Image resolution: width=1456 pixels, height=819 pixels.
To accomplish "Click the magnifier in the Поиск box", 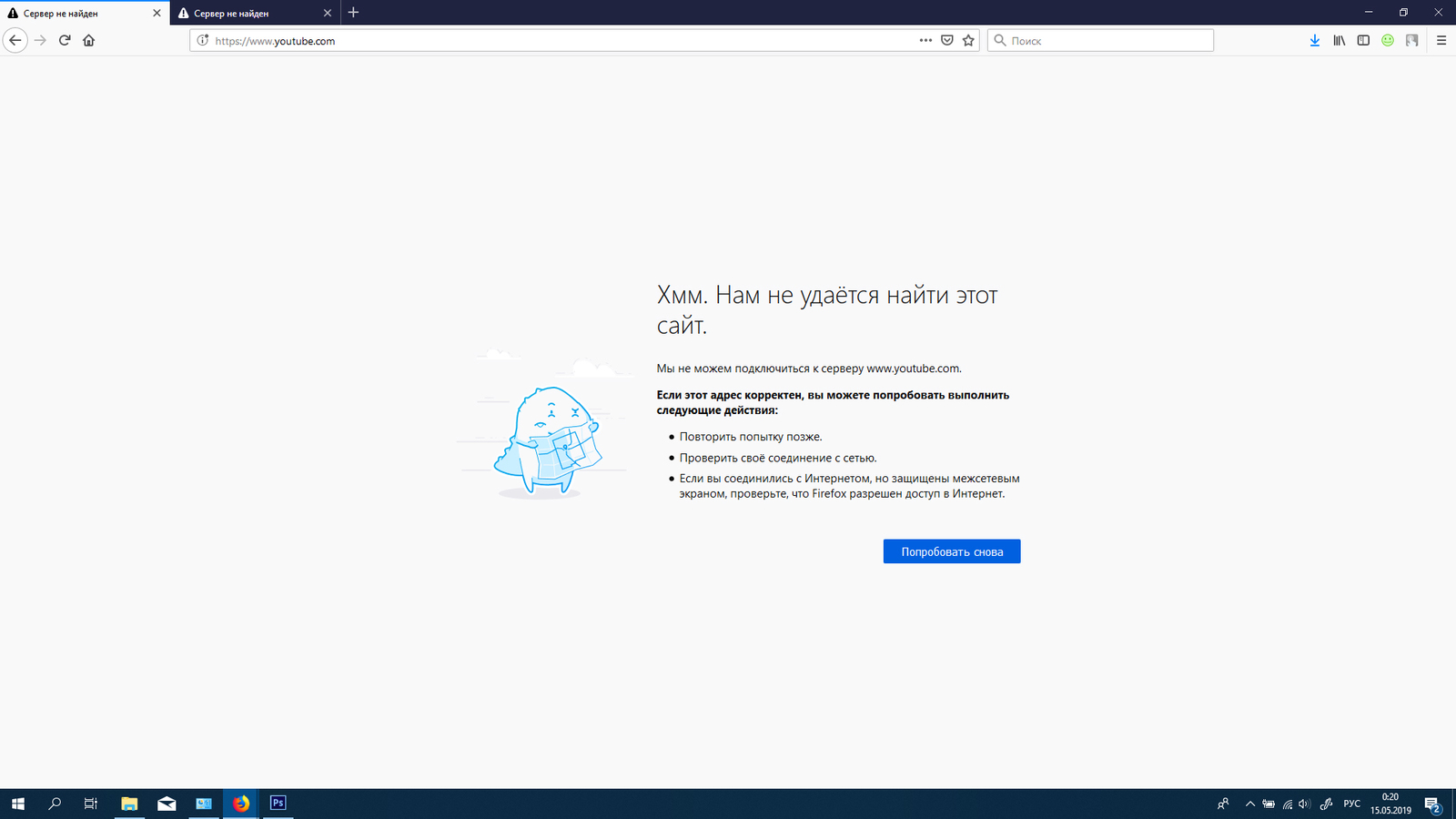I will coord(1000,40).
